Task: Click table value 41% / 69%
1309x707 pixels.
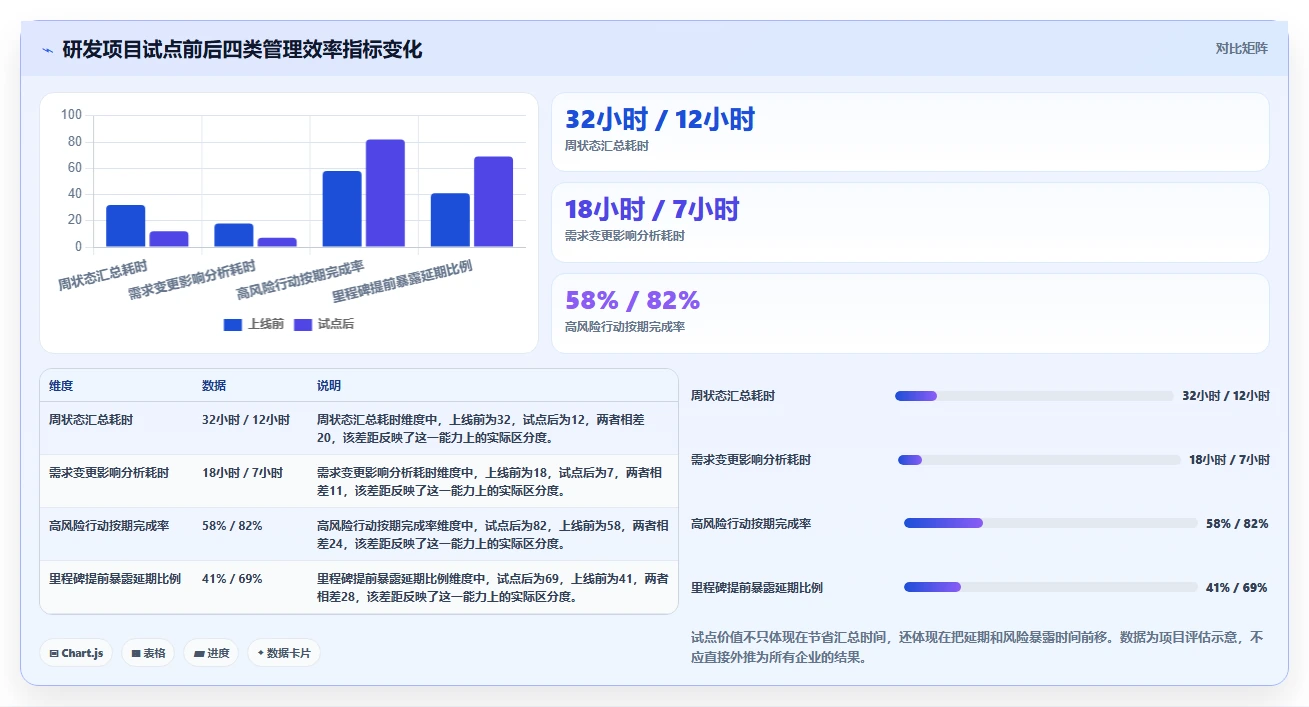Action: (x=232, y=579)
